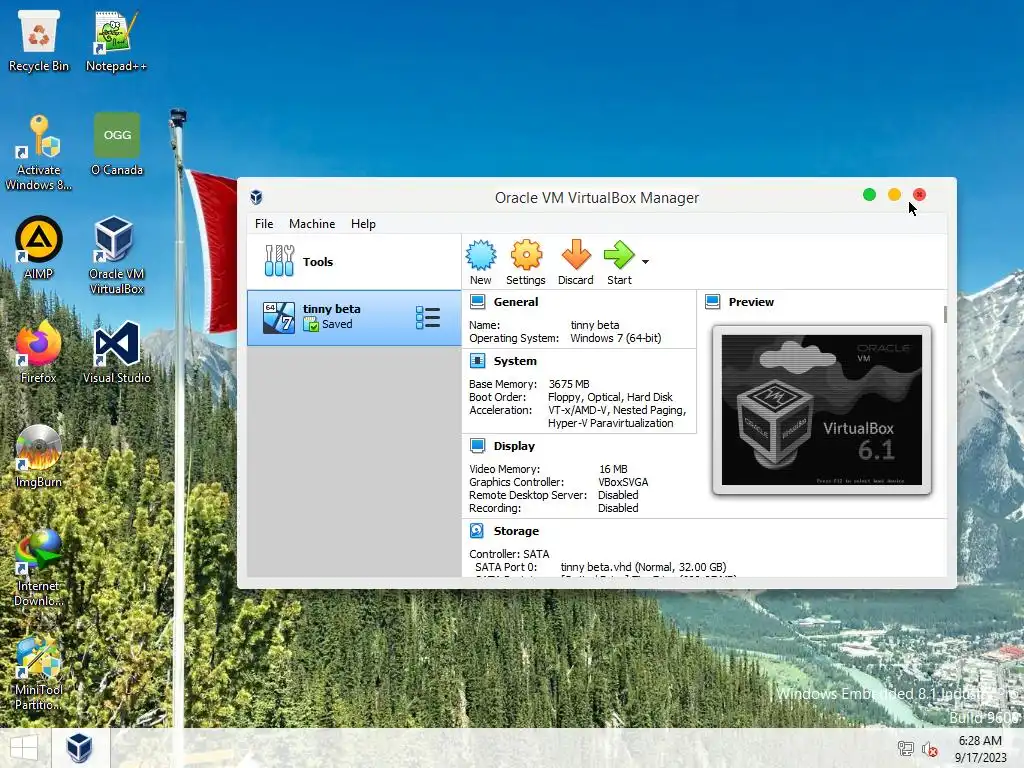Click the details pane vertical scrollbar
Viewport: 1024px width, 768px height.
pyautogui.click(x=945, y=314)
